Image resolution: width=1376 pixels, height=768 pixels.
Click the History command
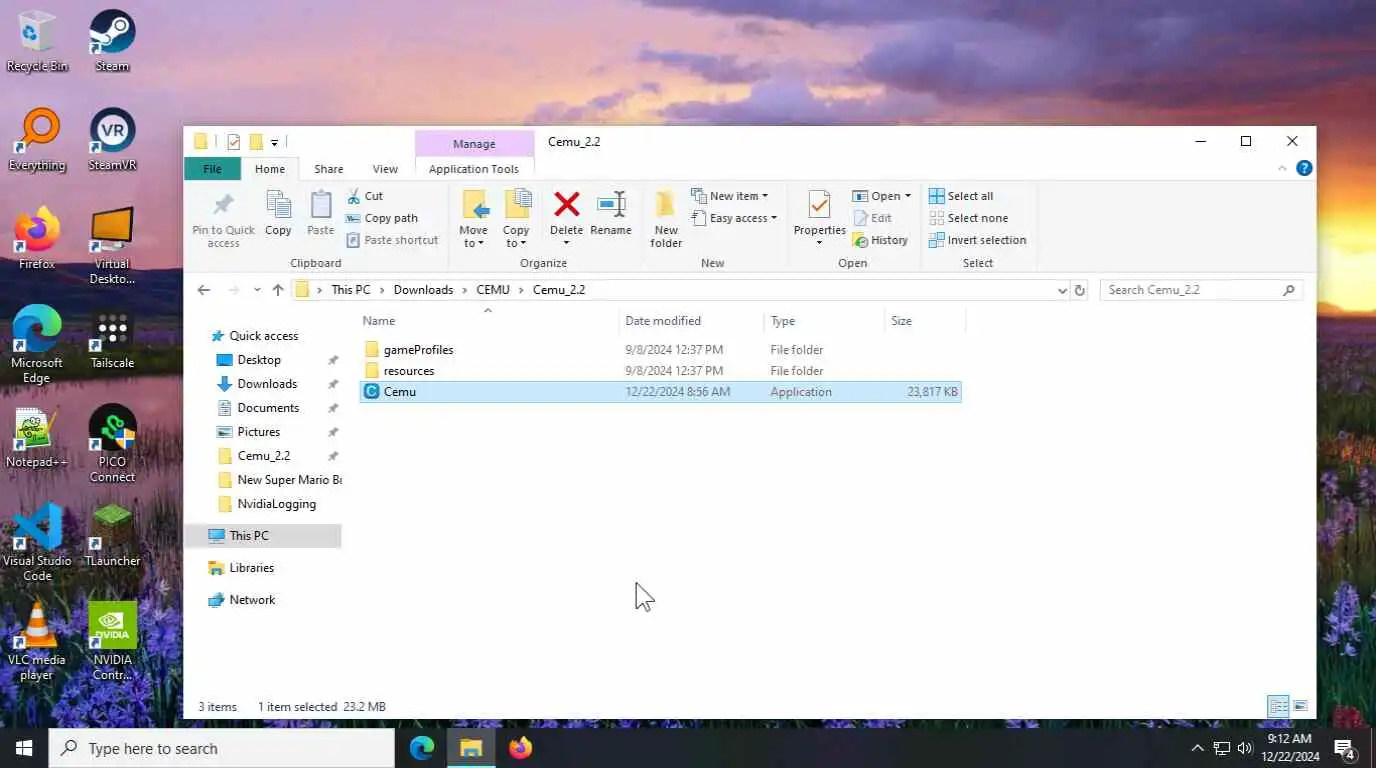pyautogui.click(x=880, y=240)
